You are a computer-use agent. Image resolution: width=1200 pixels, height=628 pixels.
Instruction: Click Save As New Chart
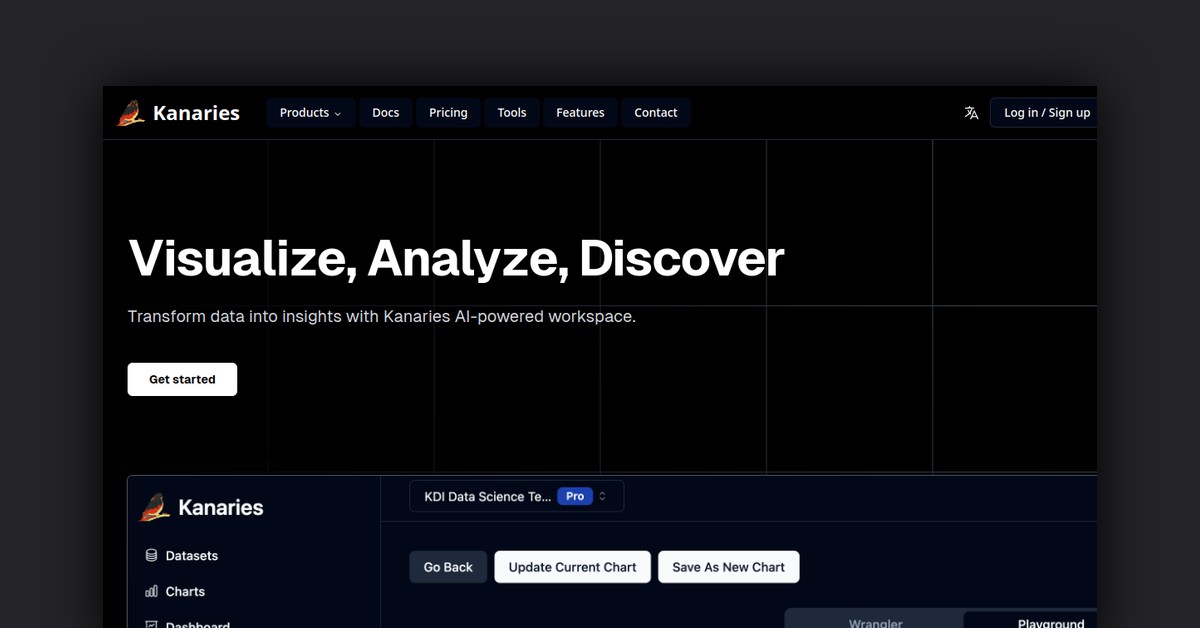point(728,567)
